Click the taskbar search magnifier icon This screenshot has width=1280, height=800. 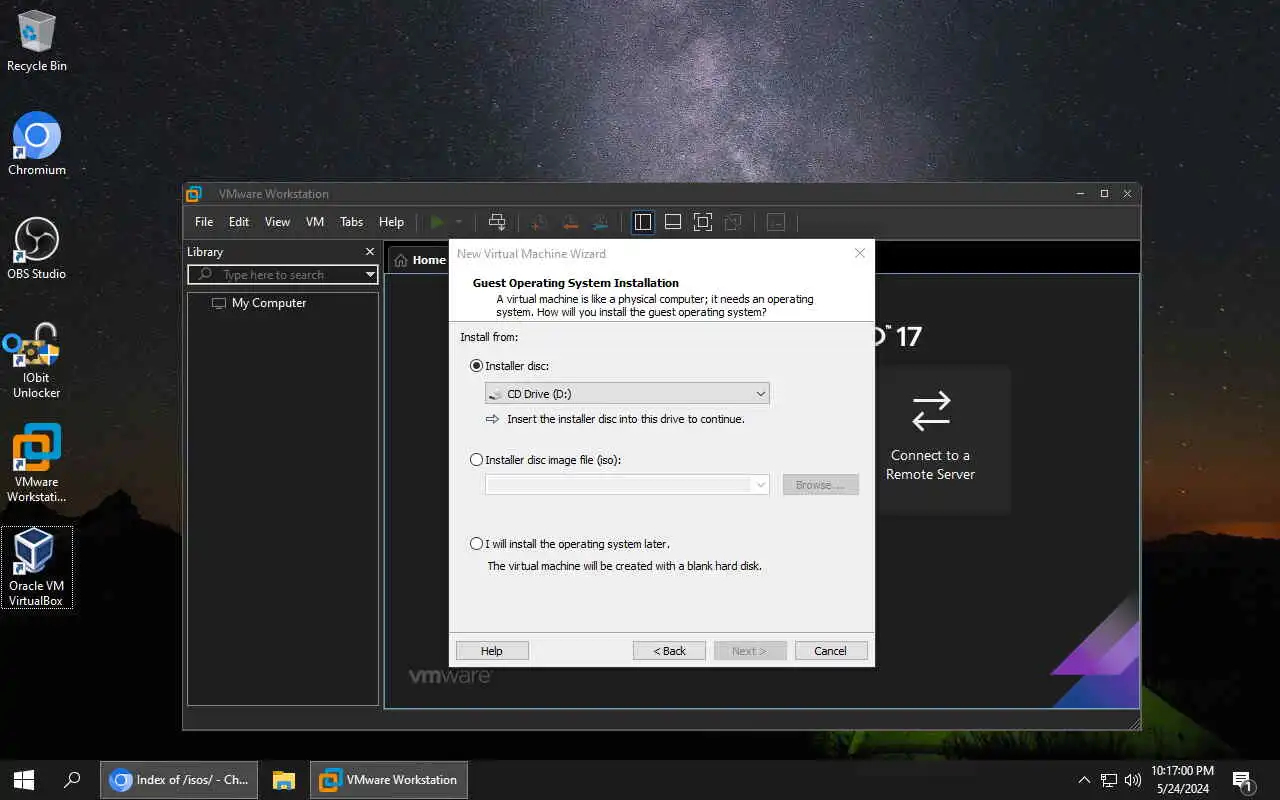[x=72, y=780]
